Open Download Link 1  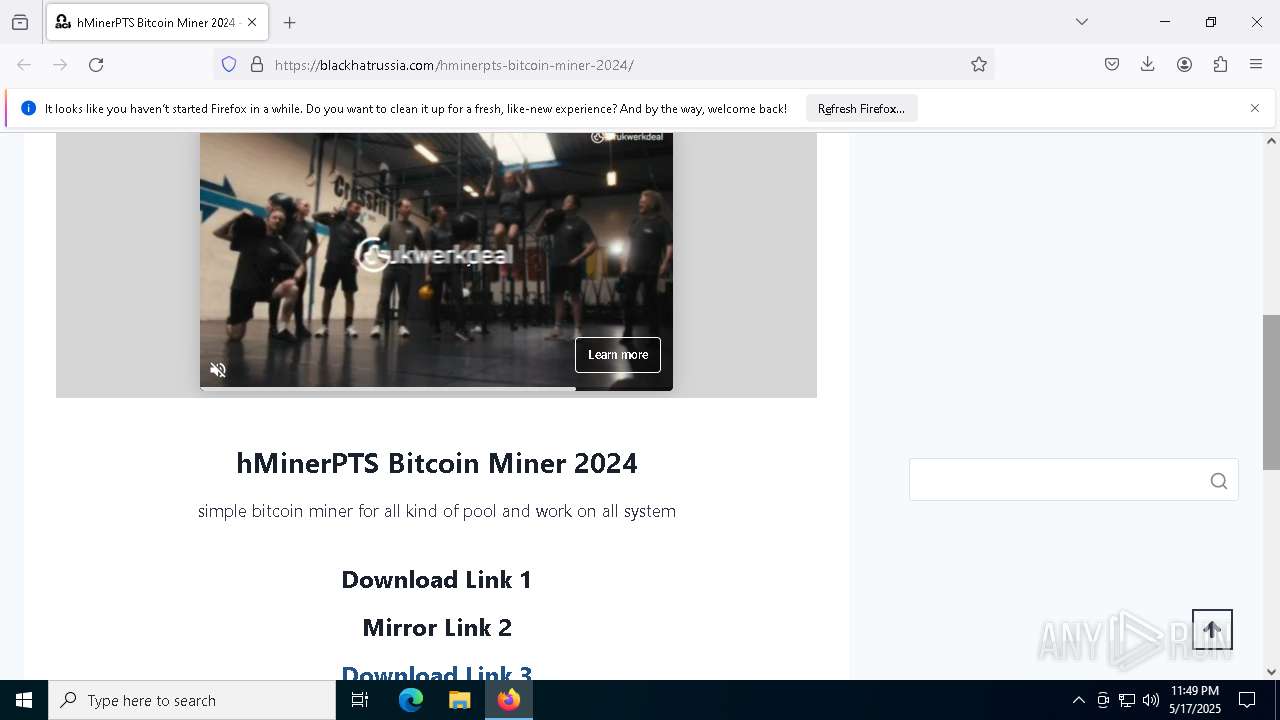pyautogui.click(x=436, y=580)
